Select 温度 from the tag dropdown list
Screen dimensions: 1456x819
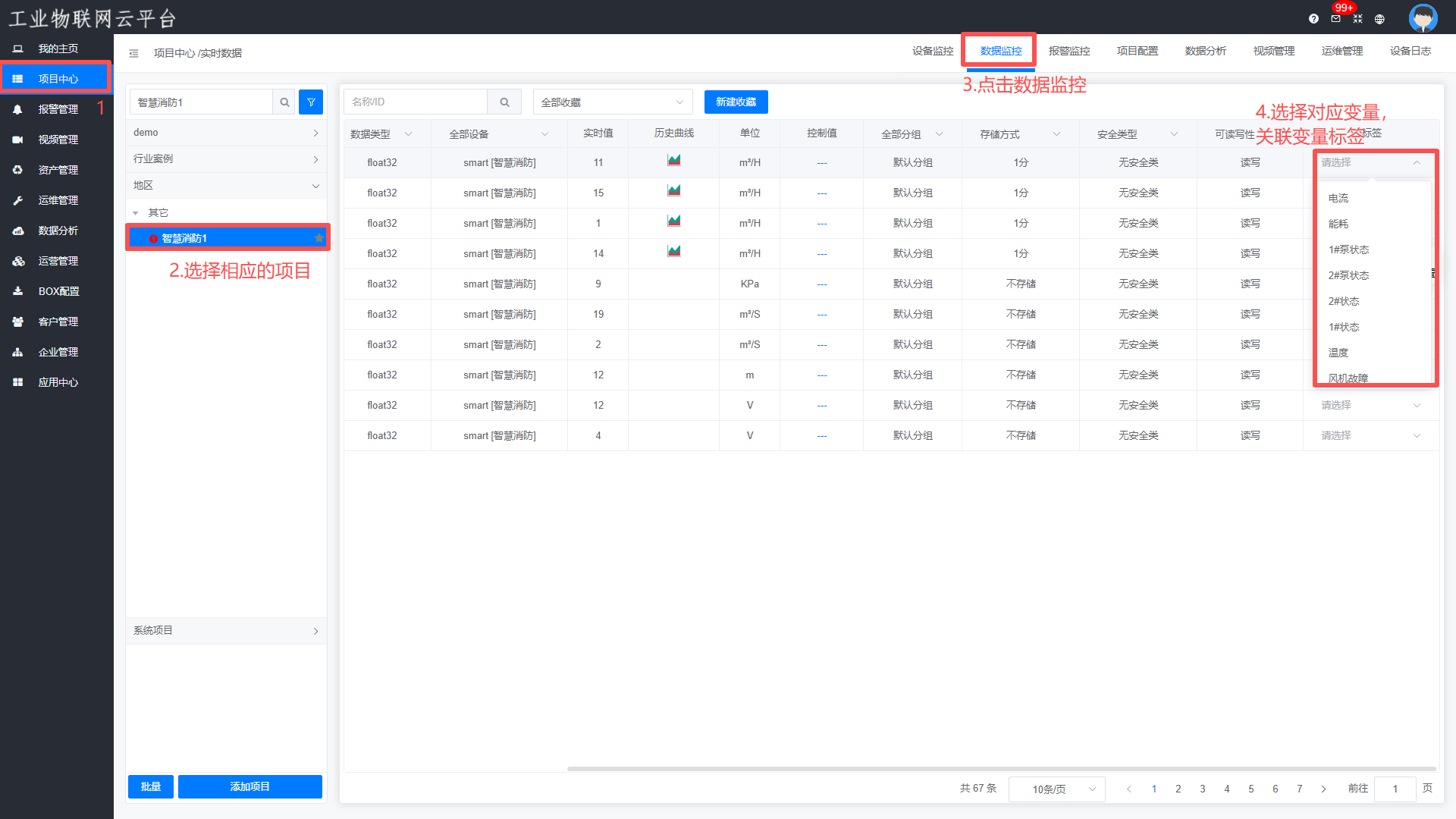click(1338, 353)
